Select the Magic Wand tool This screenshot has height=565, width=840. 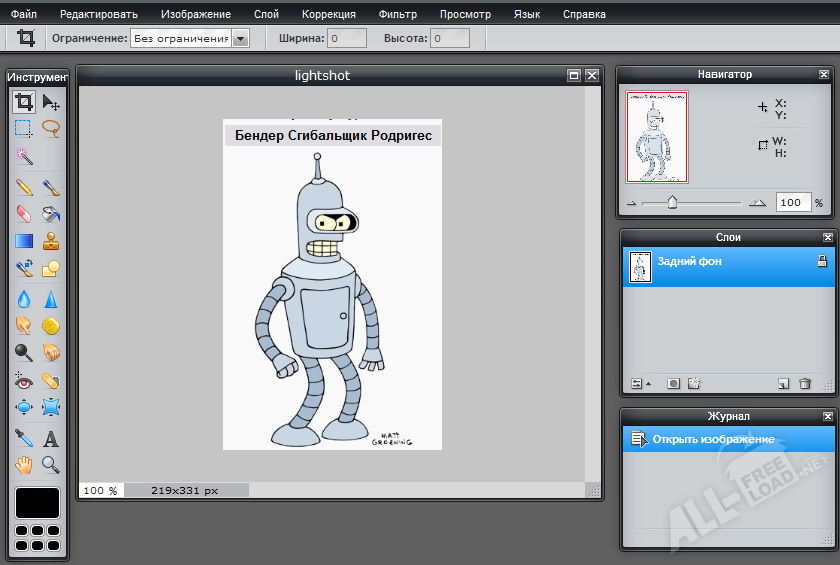[24, 156]
